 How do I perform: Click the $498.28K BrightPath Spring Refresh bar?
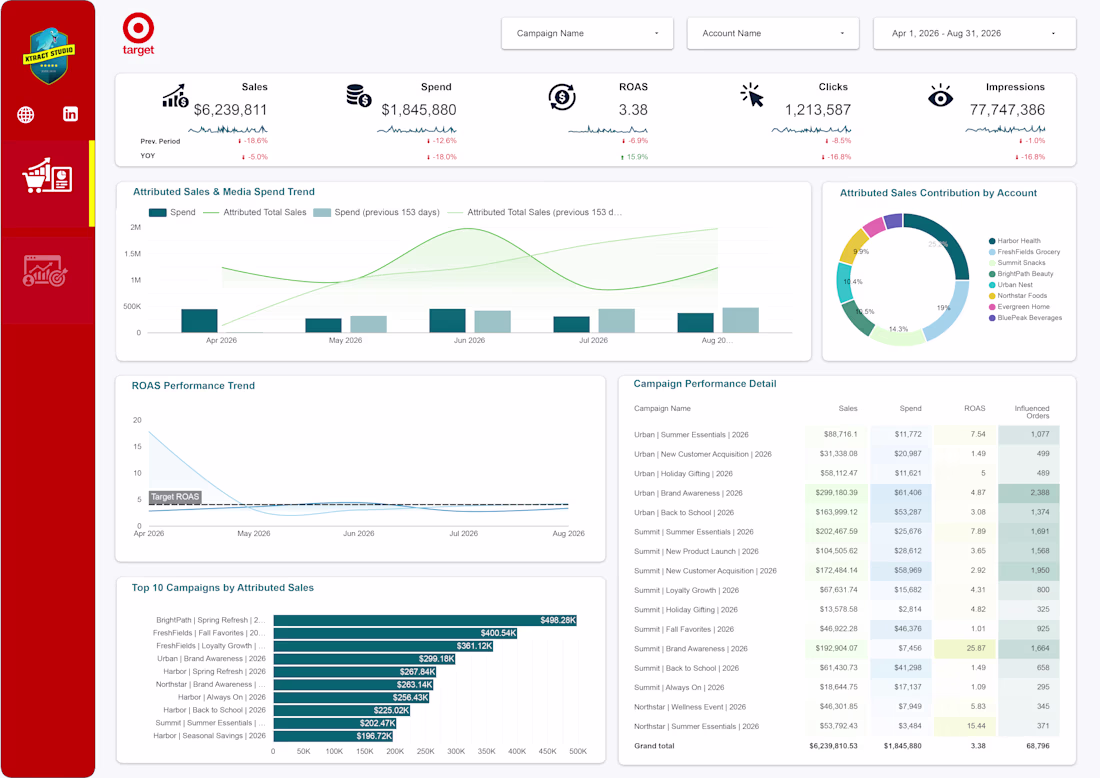pyautogui.click(x=425, y=620)
